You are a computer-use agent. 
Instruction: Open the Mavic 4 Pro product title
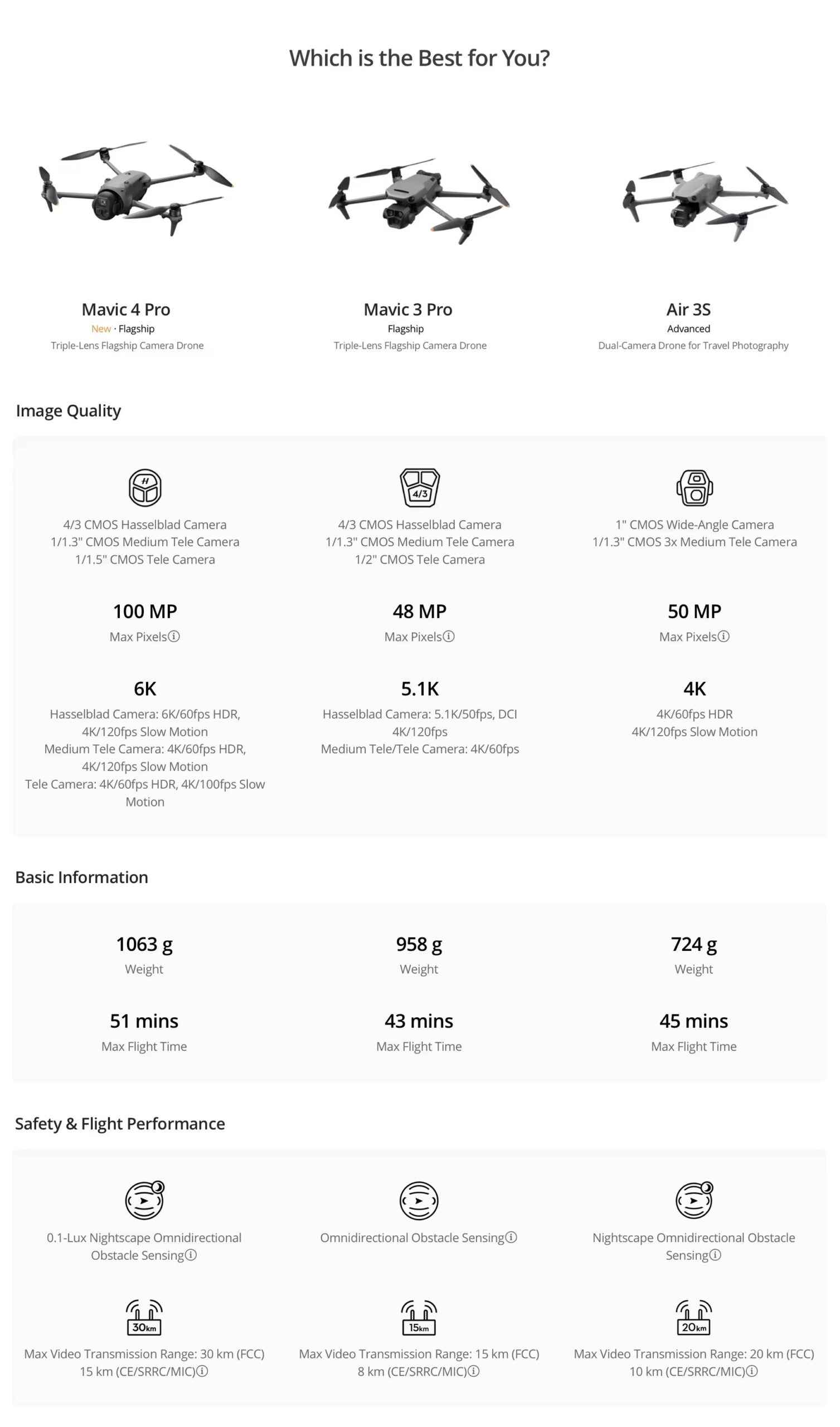coord(126,309)
